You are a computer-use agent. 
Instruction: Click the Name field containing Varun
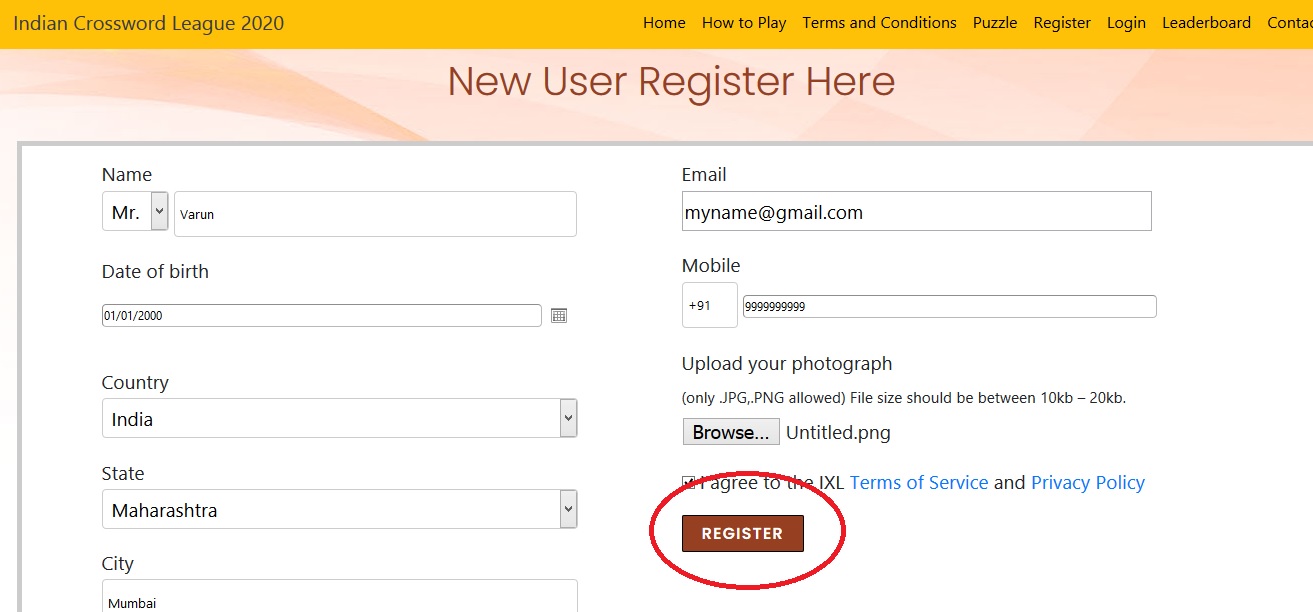[x=375, y=214]
